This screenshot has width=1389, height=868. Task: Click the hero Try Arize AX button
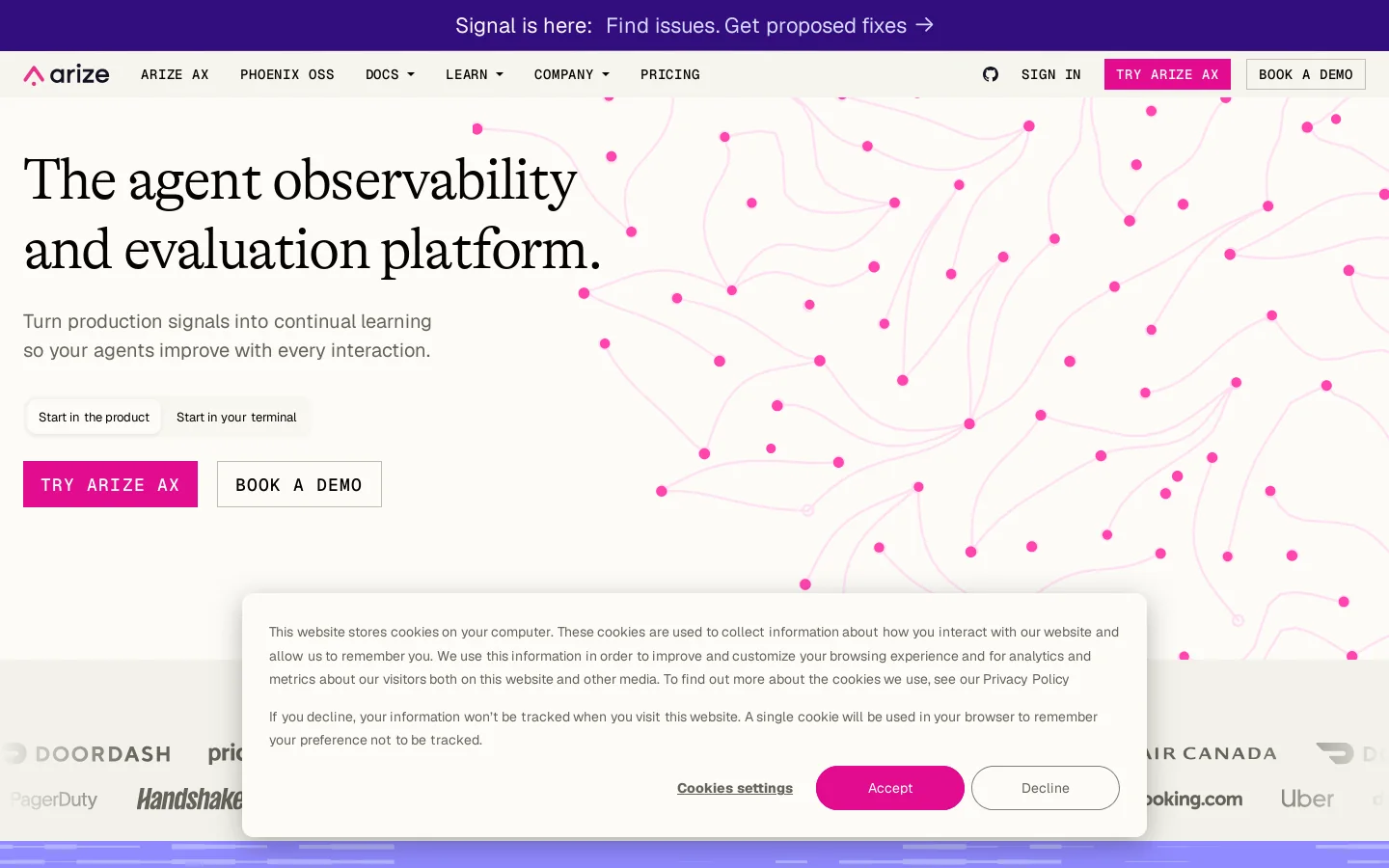click(110, 484)
